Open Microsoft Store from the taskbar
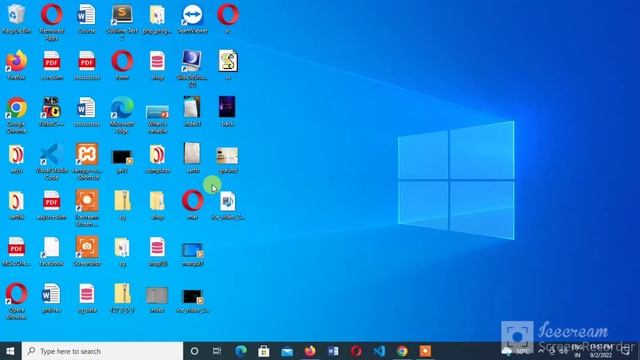The width and height of the screenshot is (640, 360). pyautogui.click(x=264, y=351)
